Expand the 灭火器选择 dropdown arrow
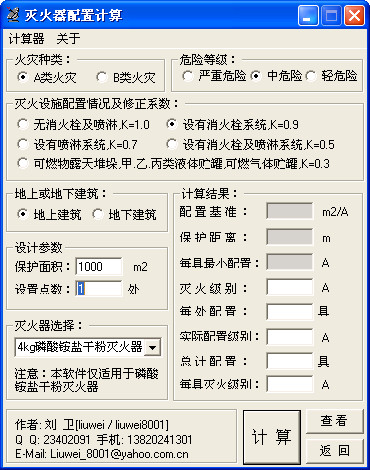 point(153,347)
